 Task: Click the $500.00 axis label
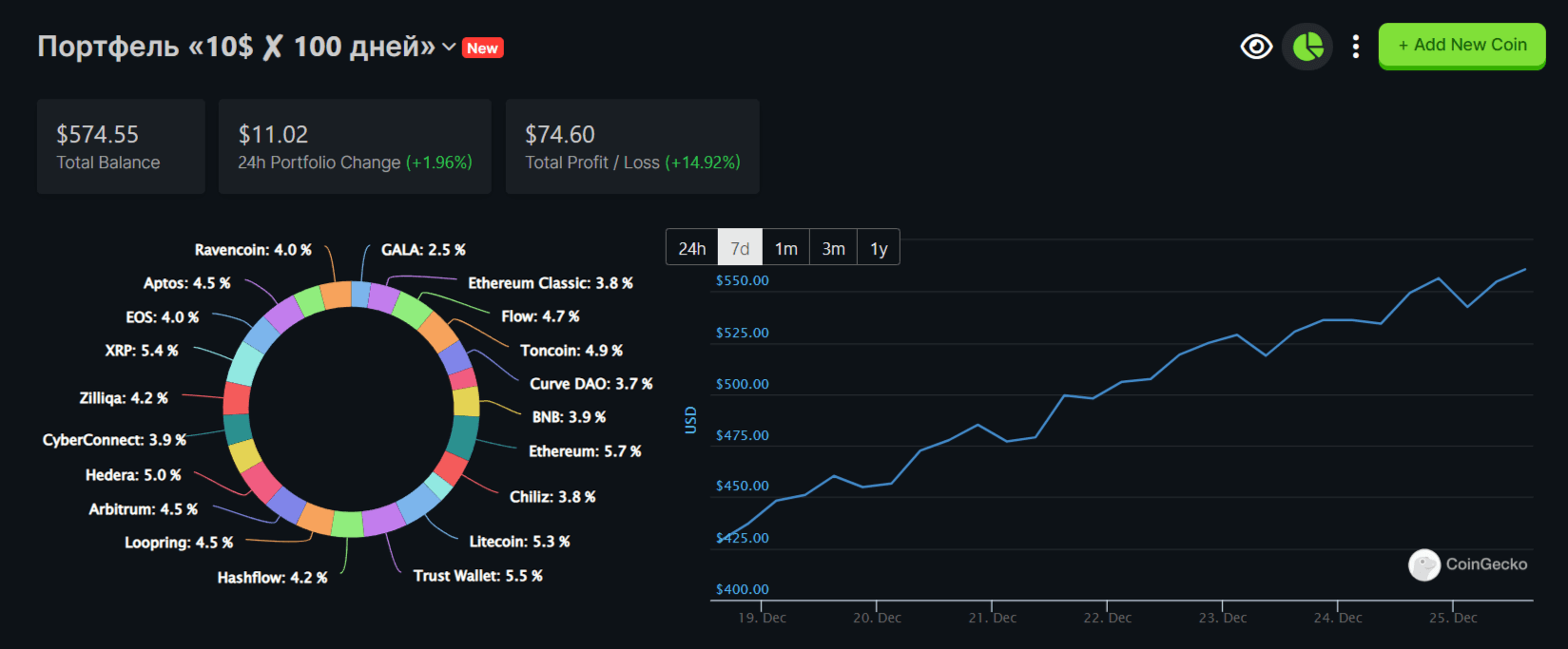(743, 384)
